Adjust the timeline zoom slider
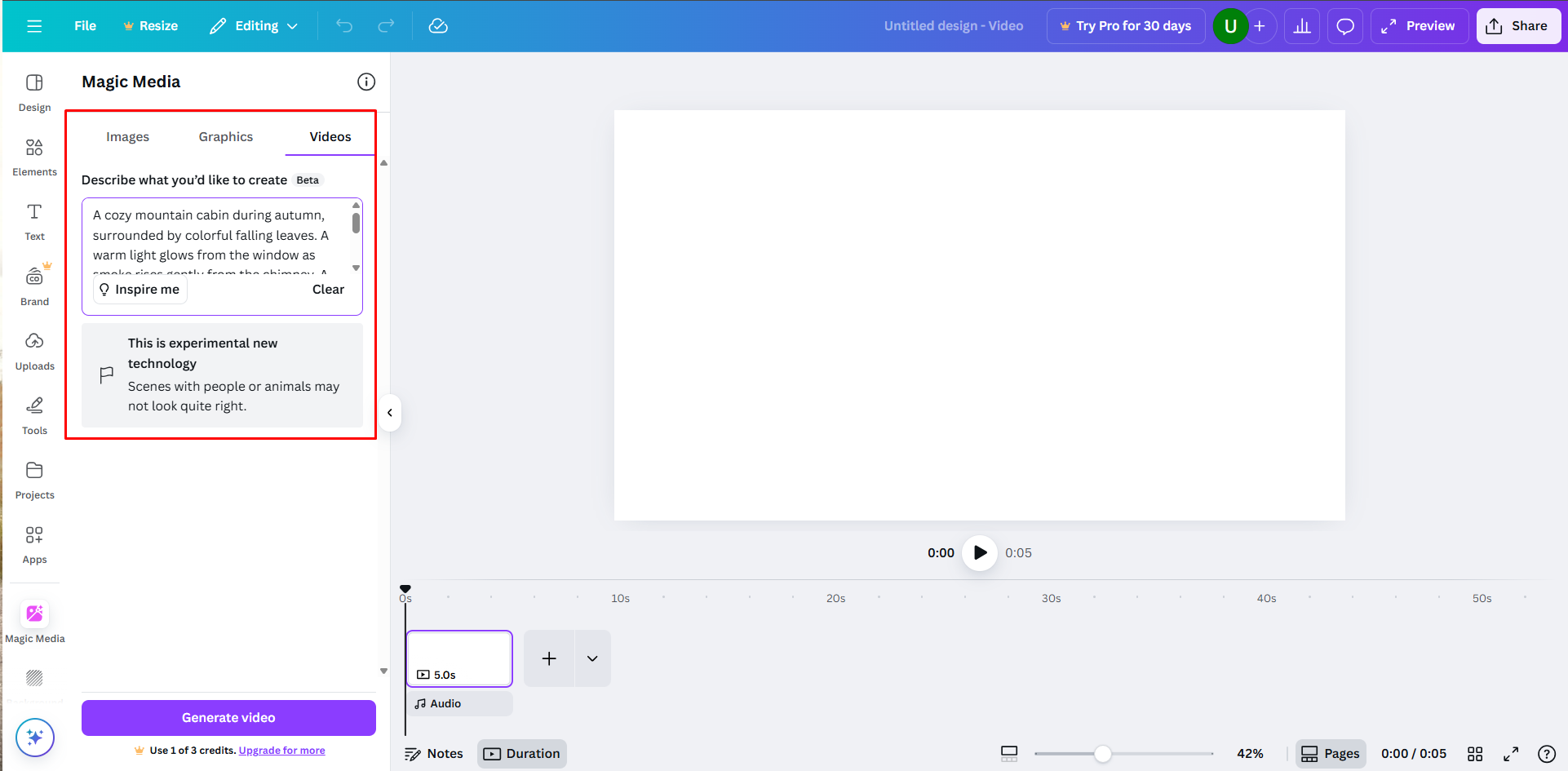 tap(1104, 754)
